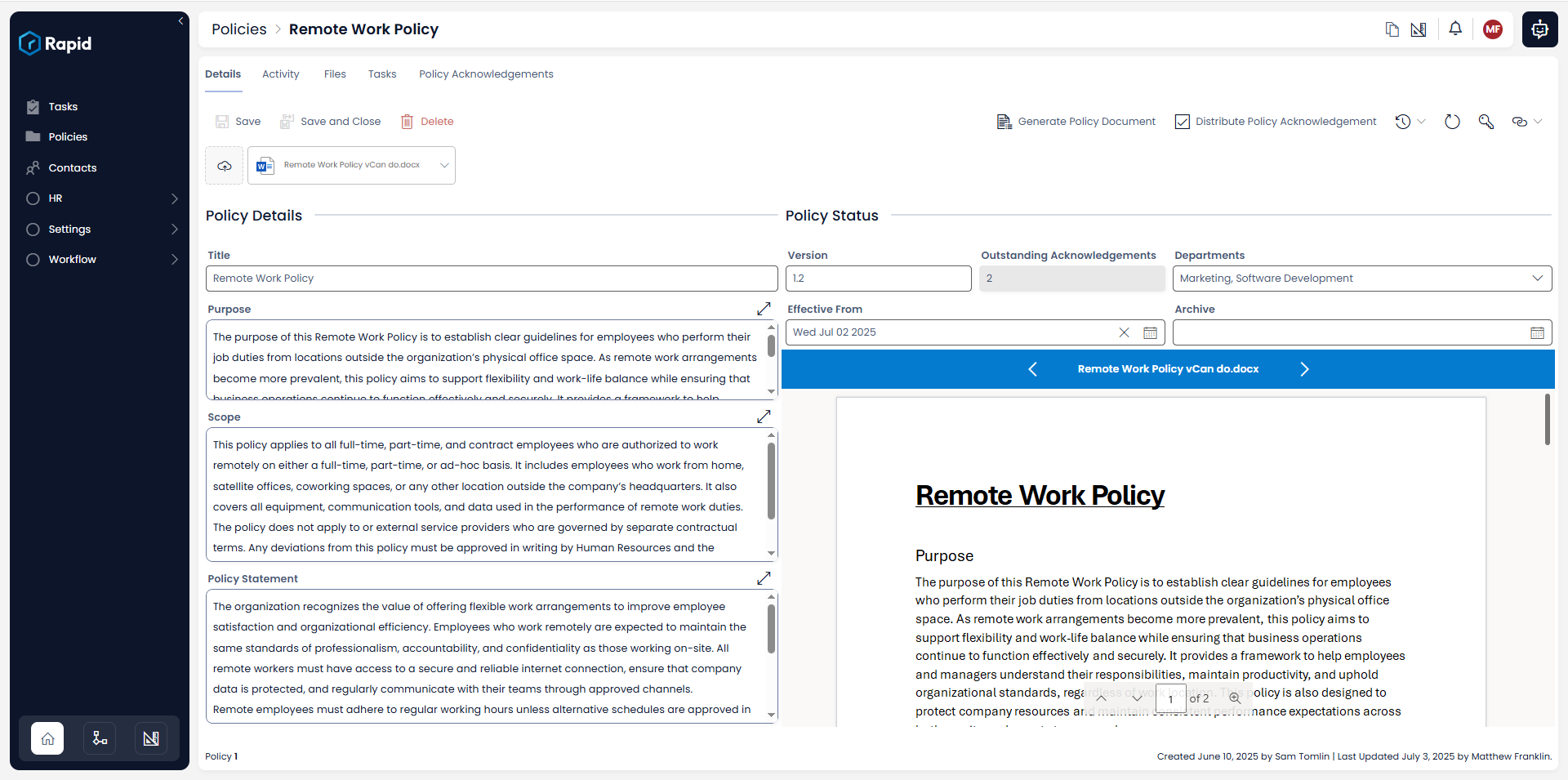Open the history dropdown arrow
Viewport: 1568px width, 780px height.
tap(1422, 122)
